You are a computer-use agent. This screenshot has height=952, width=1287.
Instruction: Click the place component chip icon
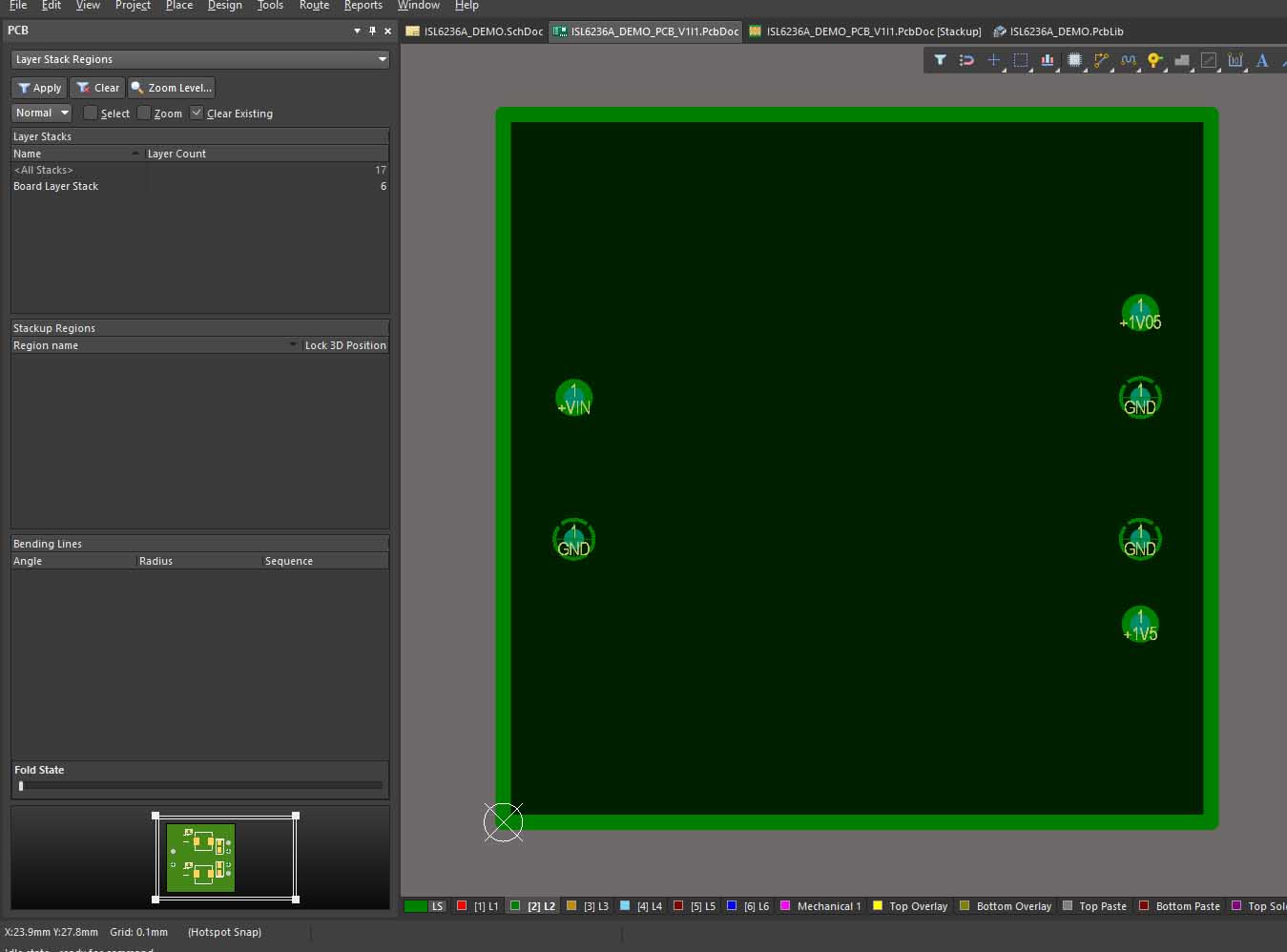point(1074,60)
